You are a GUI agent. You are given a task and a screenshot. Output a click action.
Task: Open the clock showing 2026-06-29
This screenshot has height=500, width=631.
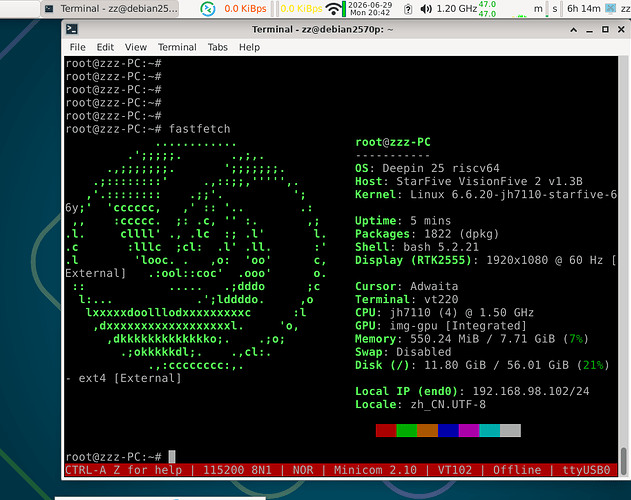tap(370, 8)
